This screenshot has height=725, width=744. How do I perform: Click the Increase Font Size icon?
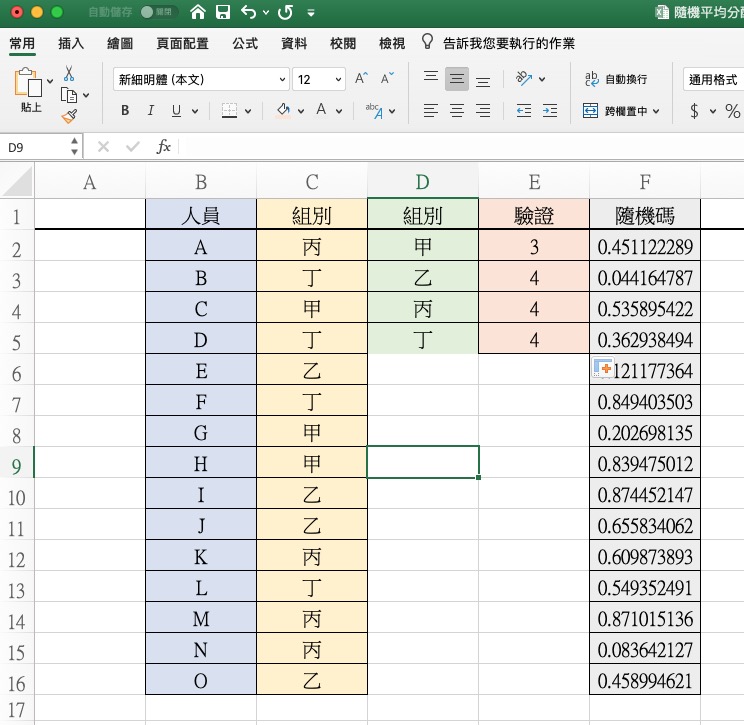pyautogui.click(x=361, y=79)
